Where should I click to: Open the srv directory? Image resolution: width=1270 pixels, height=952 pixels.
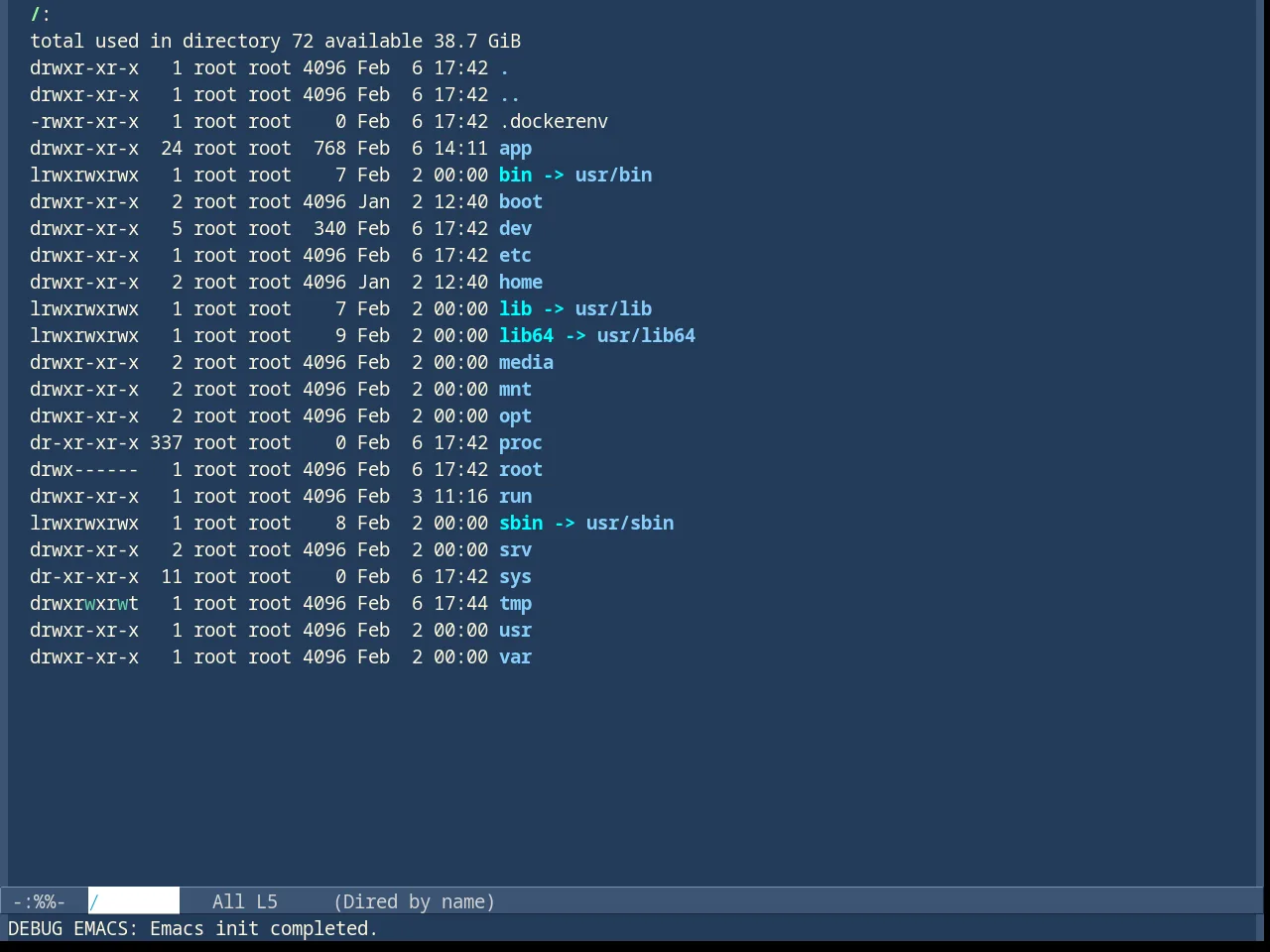point(515,549)
